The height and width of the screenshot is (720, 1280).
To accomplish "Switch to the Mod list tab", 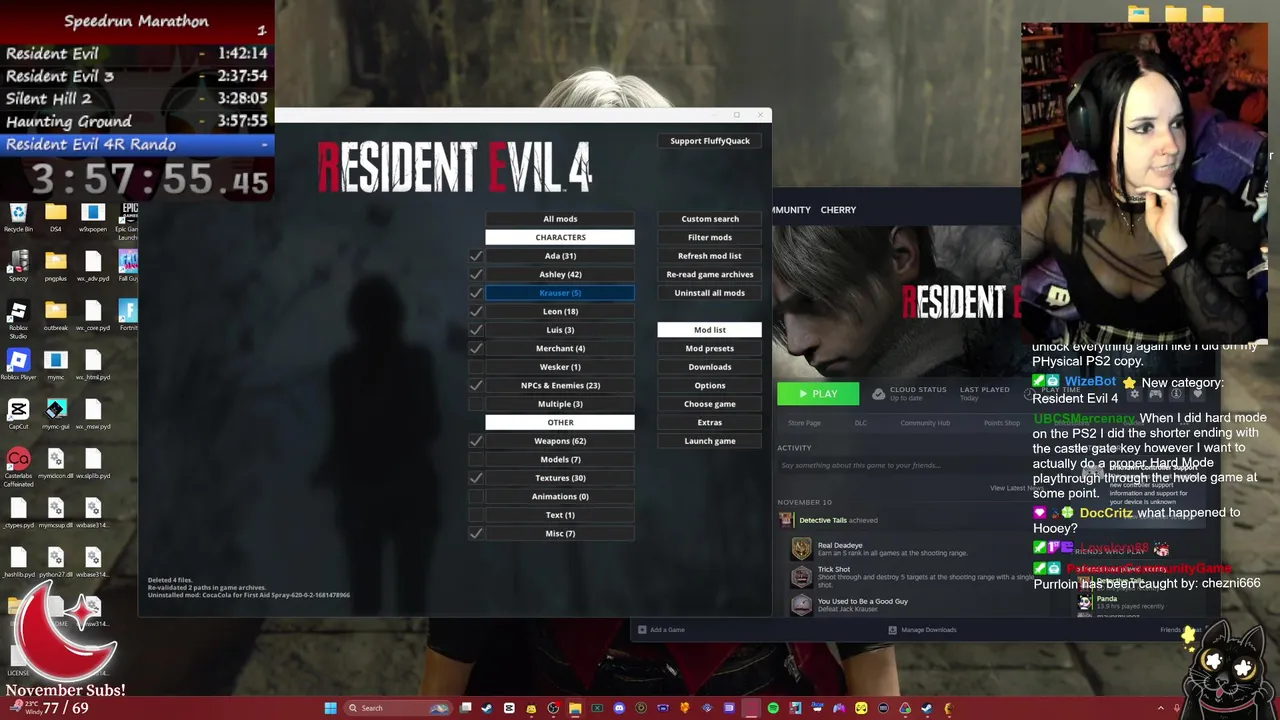I will pyautogui.click(x=710, y=330).
